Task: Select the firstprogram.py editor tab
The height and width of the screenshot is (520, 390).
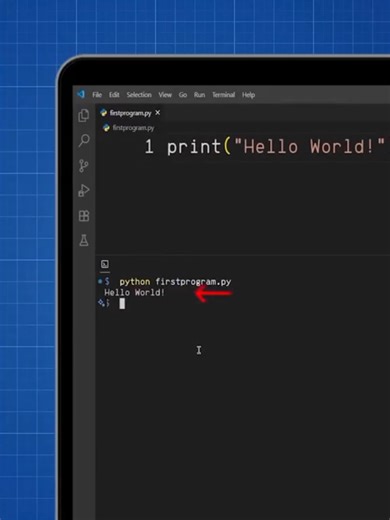Action: [130, 113]
